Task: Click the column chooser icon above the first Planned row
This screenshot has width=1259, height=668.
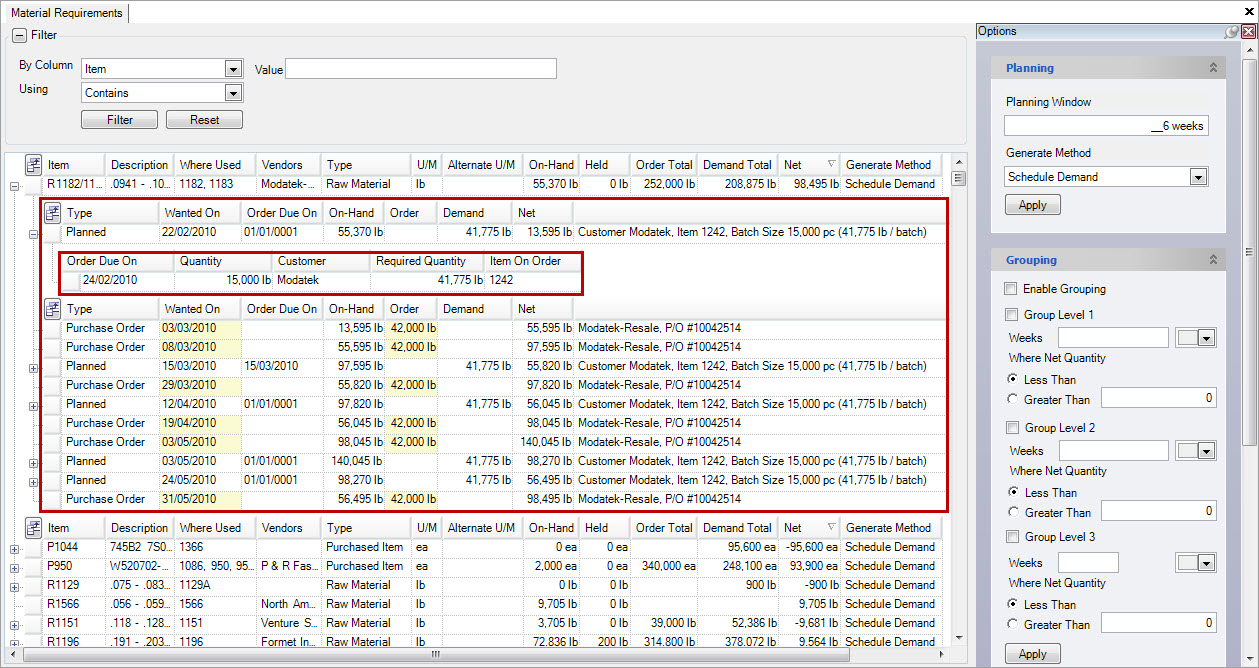Action: click(x=51, y=213)
